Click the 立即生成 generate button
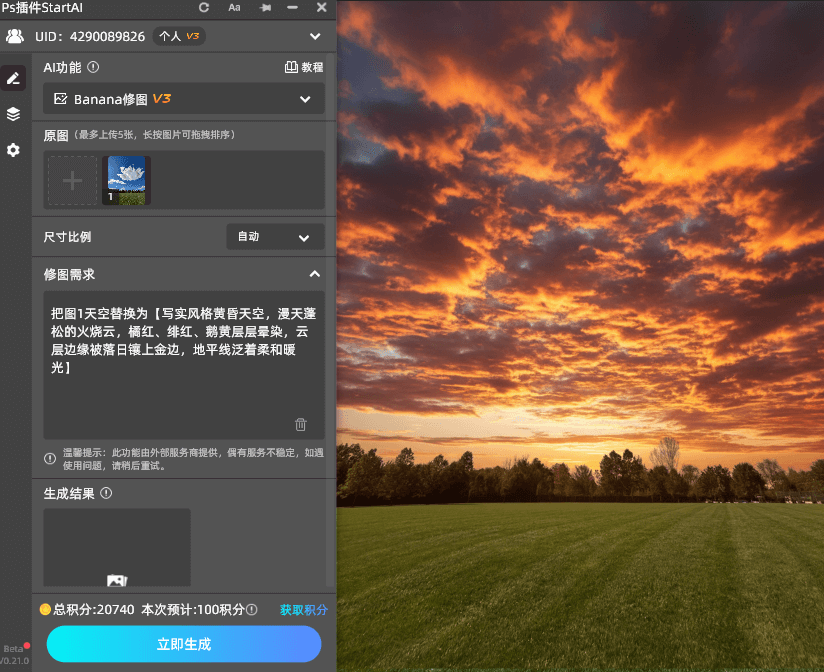Image resolution: width=824 pixels, height=672 pixels. point(183,644)
